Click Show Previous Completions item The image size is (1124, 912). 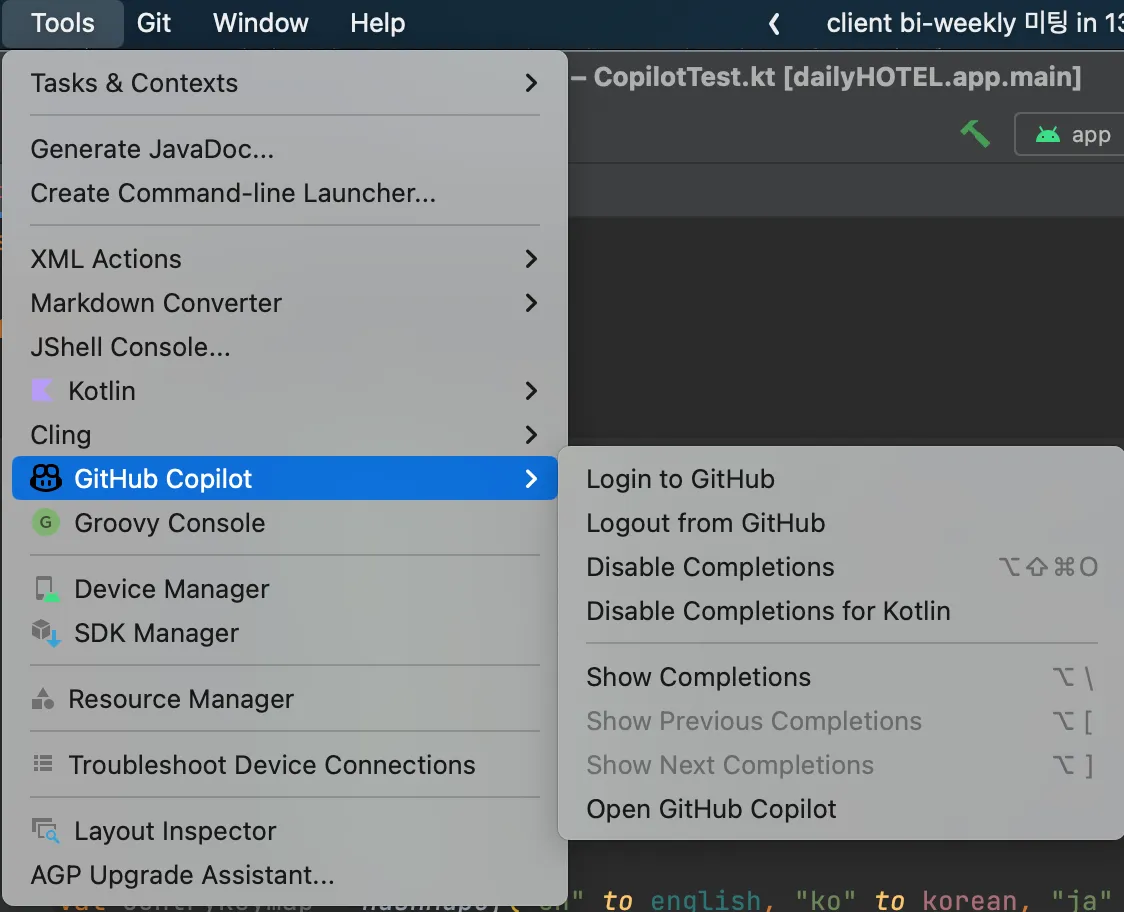[842, 721]
